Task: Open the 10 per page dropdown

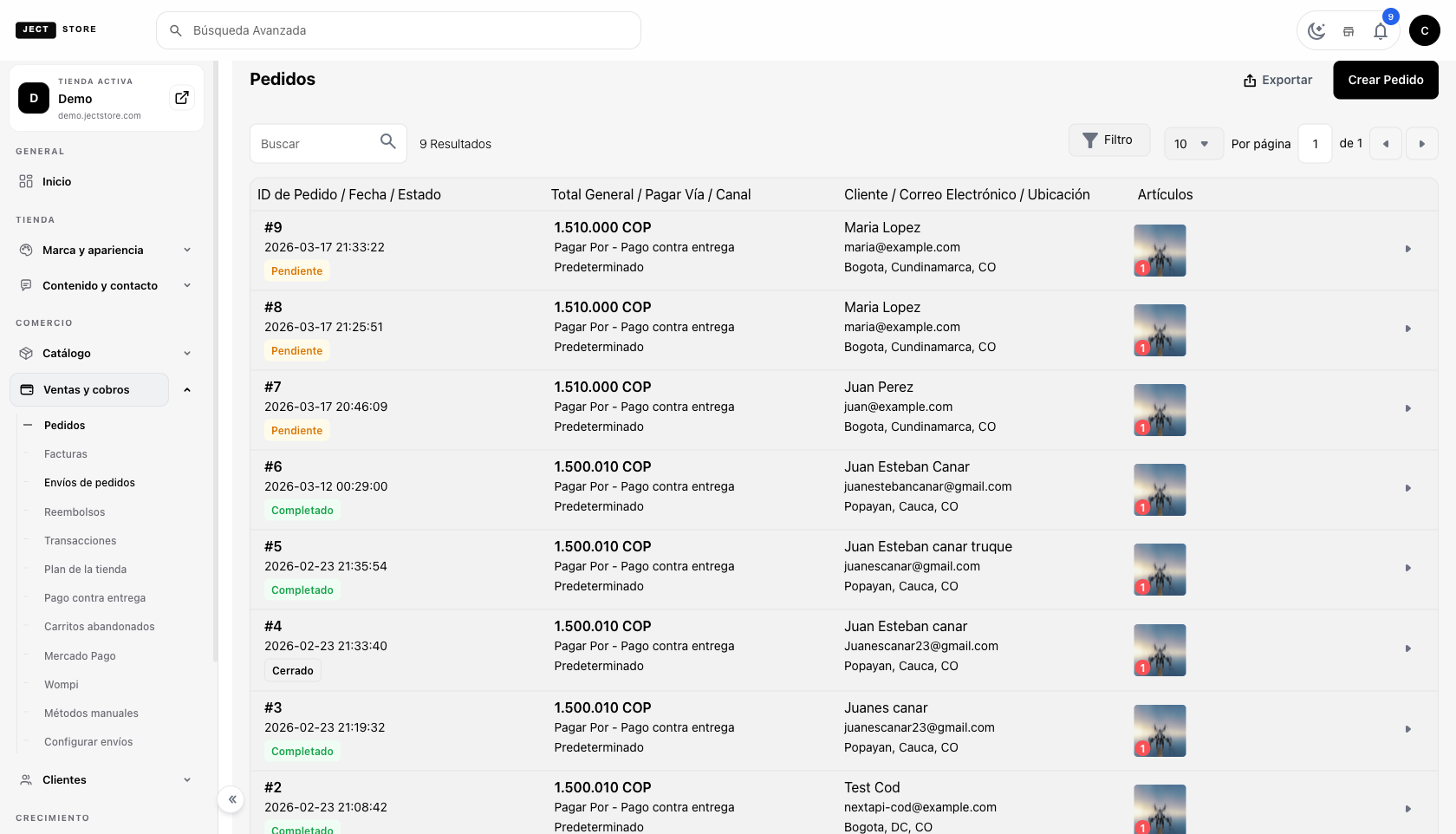Action: click(1193, 144)
